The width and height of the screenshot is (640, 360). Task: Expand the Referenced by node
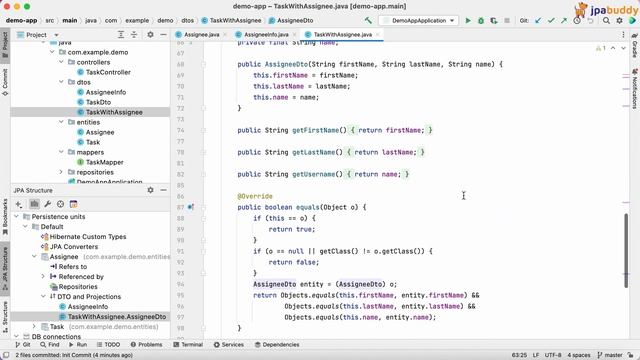pos(43,276)
